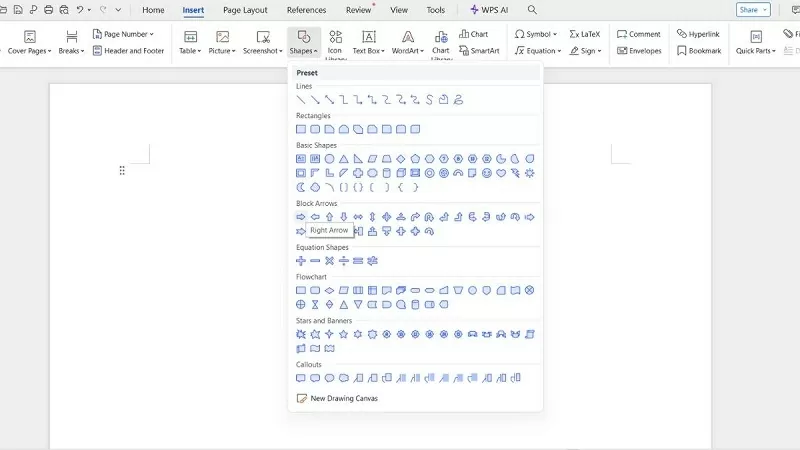Select the Right Arrow block arrow shape
This screenshot has height=450, width=800.
pyautogui.click(x=300, y=217)
